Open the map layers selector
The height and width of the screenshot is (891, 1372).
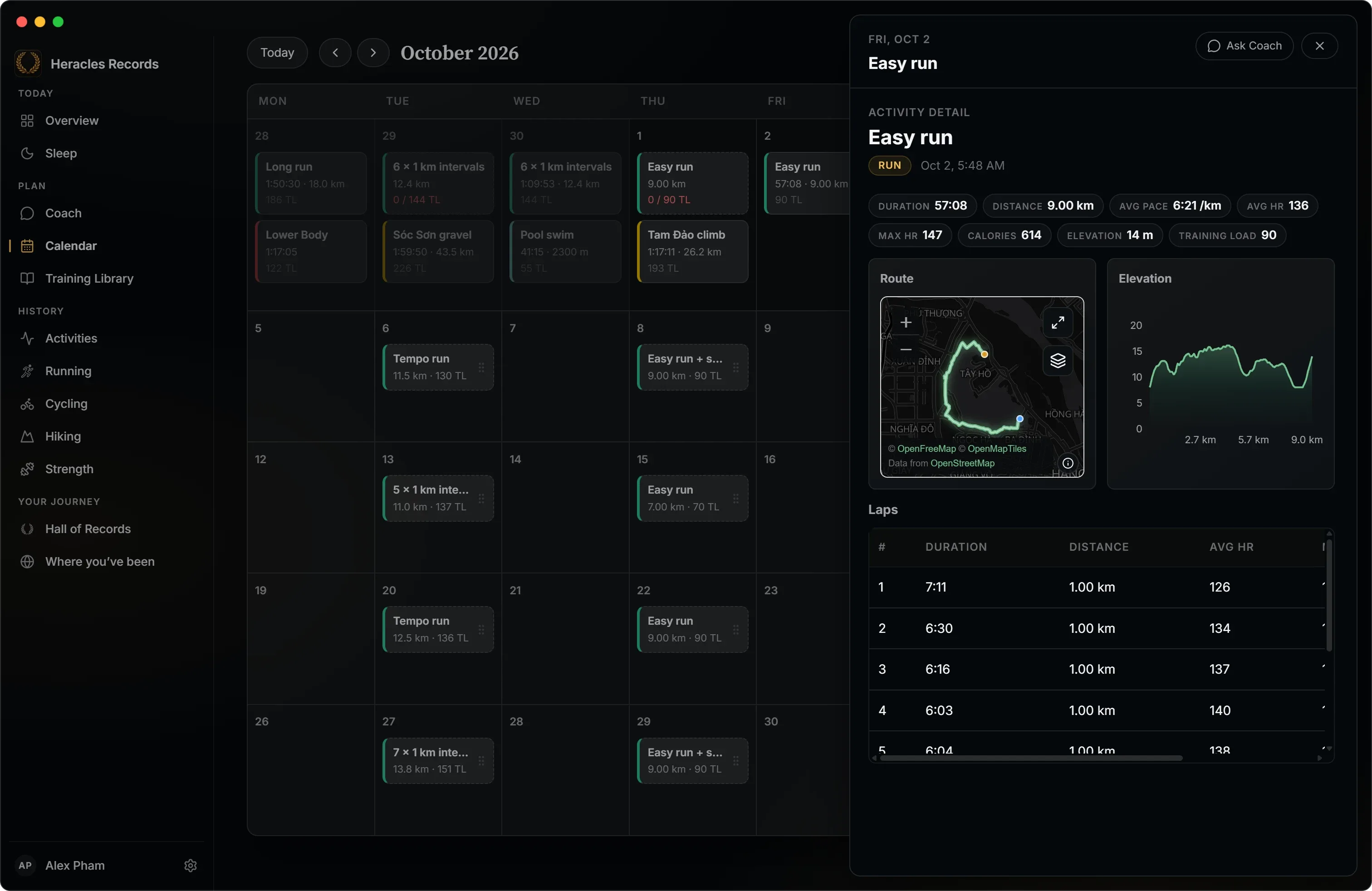(1057, 361)
